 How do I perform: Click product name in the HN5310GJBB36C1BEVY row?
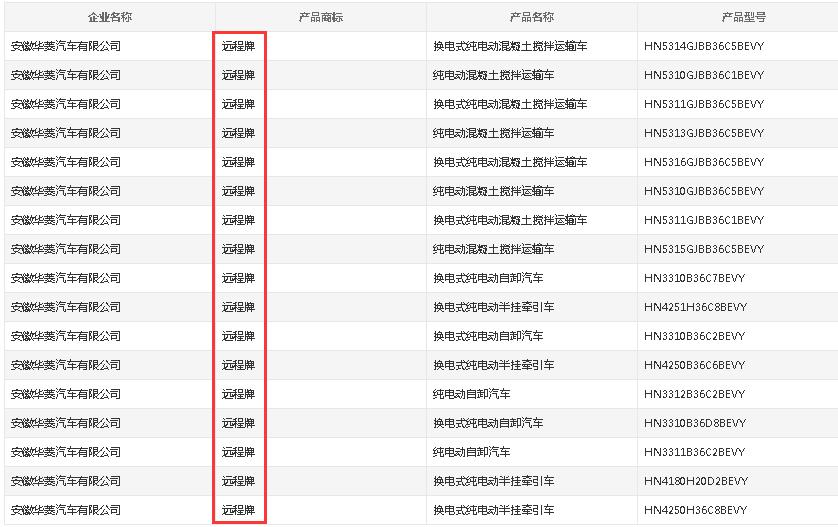pyautogui.click(x=493, y=75)
